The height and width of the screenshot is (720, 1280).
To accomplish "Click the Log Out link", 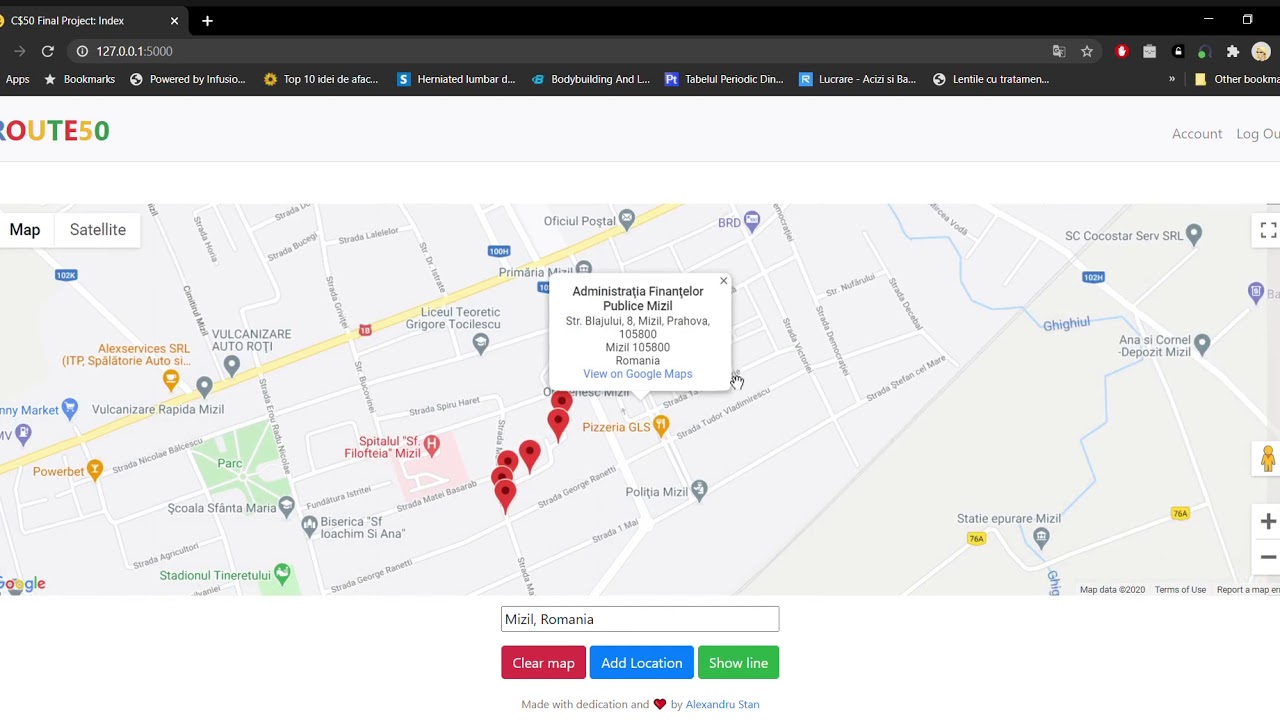I will click(x=1258, y=134).
